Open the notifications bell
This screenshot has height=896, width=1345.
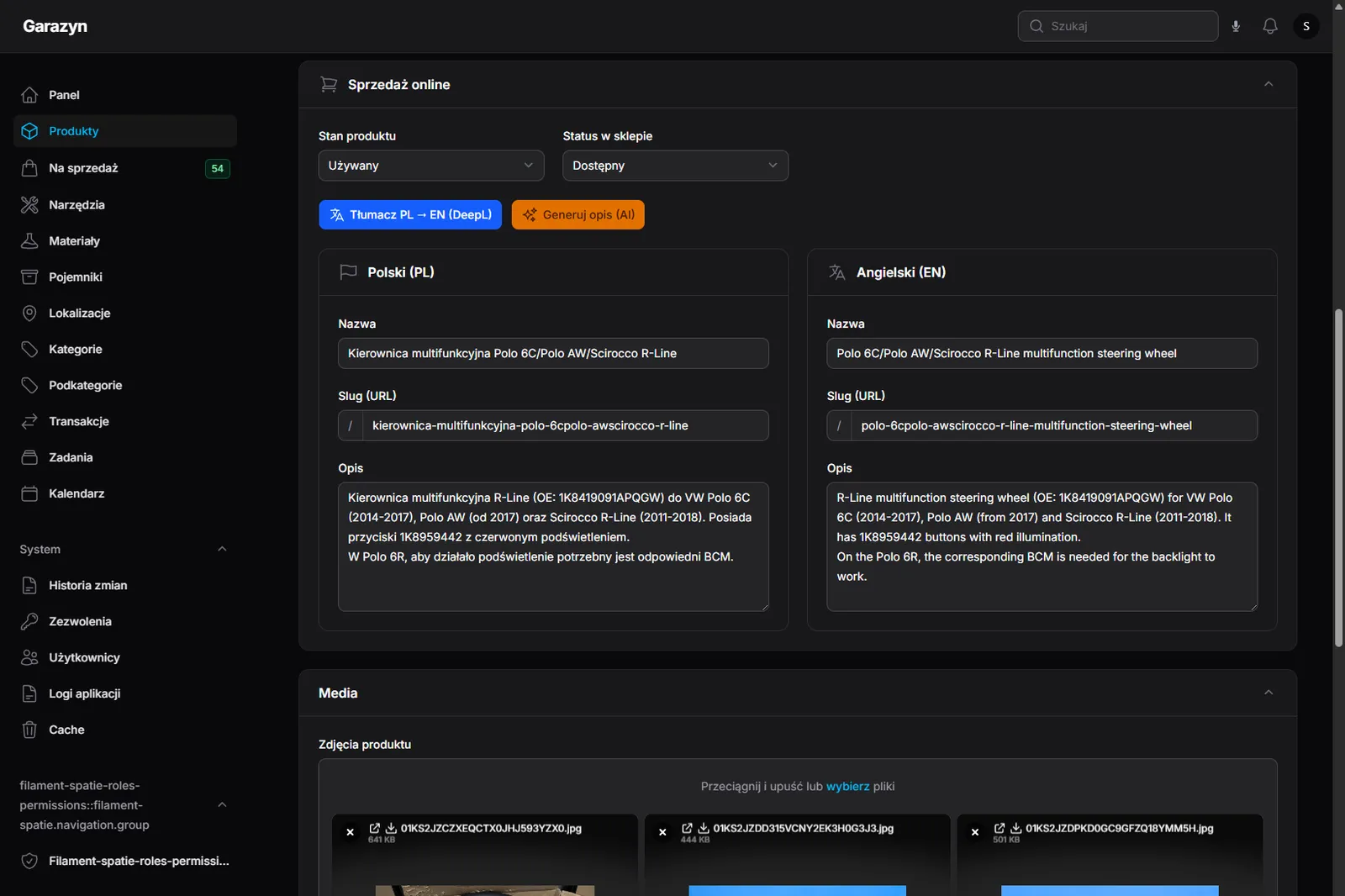coord(1270,26)
